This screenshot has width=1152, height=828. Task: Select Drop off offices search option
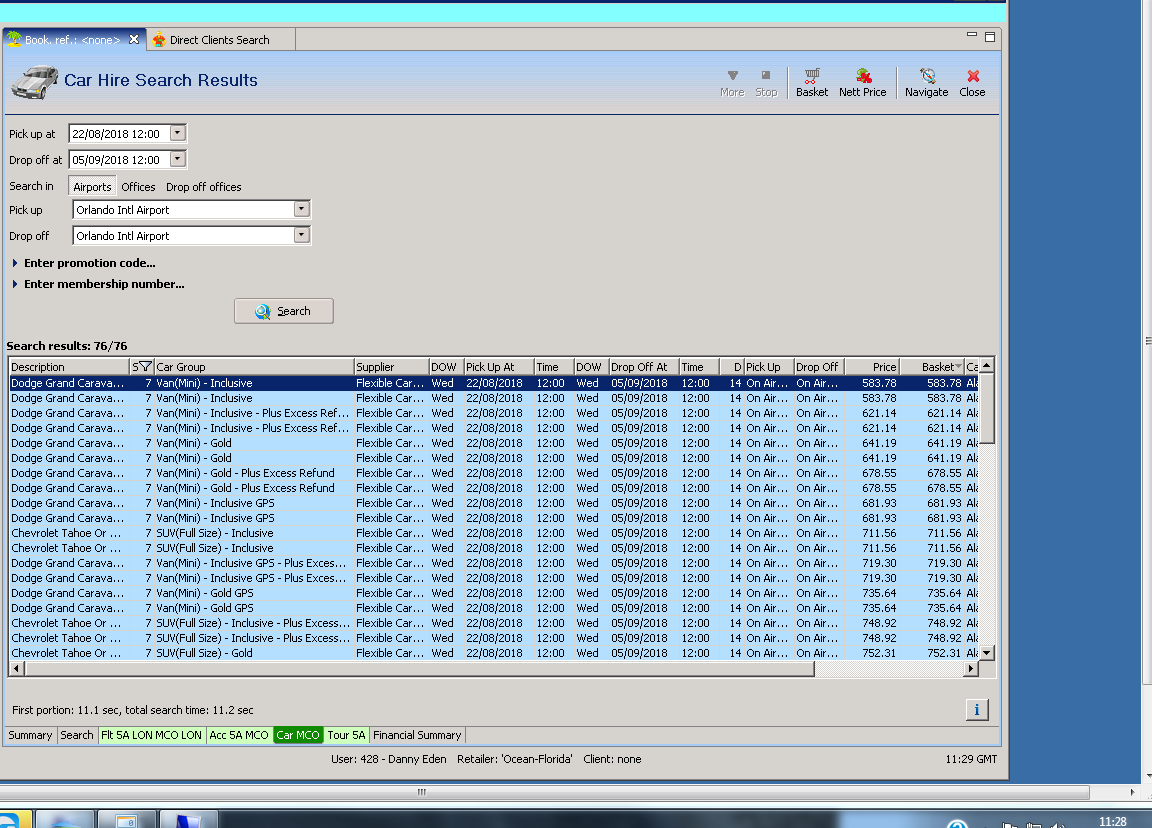tap(204, 187)
